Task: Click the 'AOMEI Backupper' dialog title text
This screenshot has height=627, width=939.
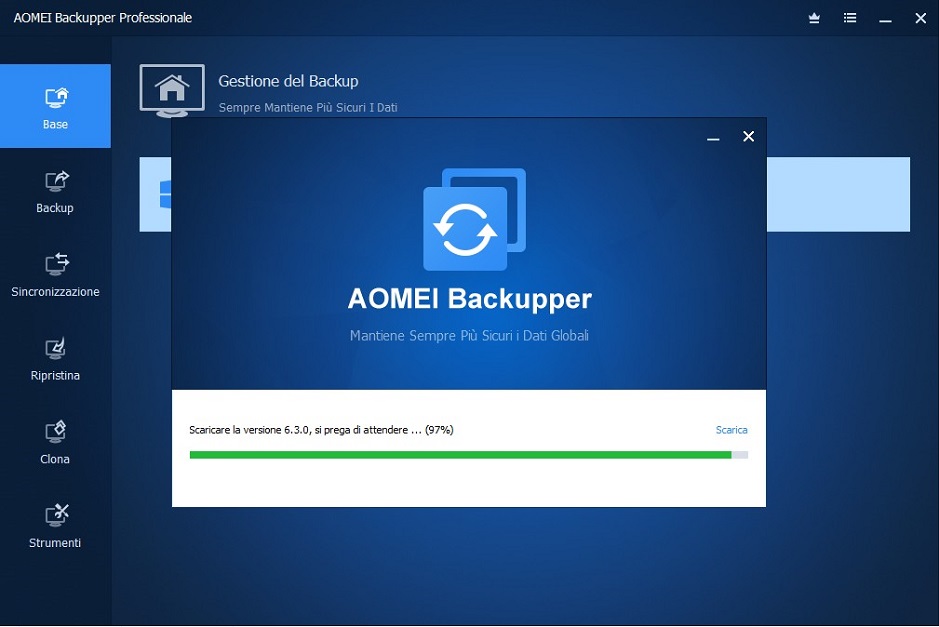Action: pyautogui.click(x=470, y=299)
